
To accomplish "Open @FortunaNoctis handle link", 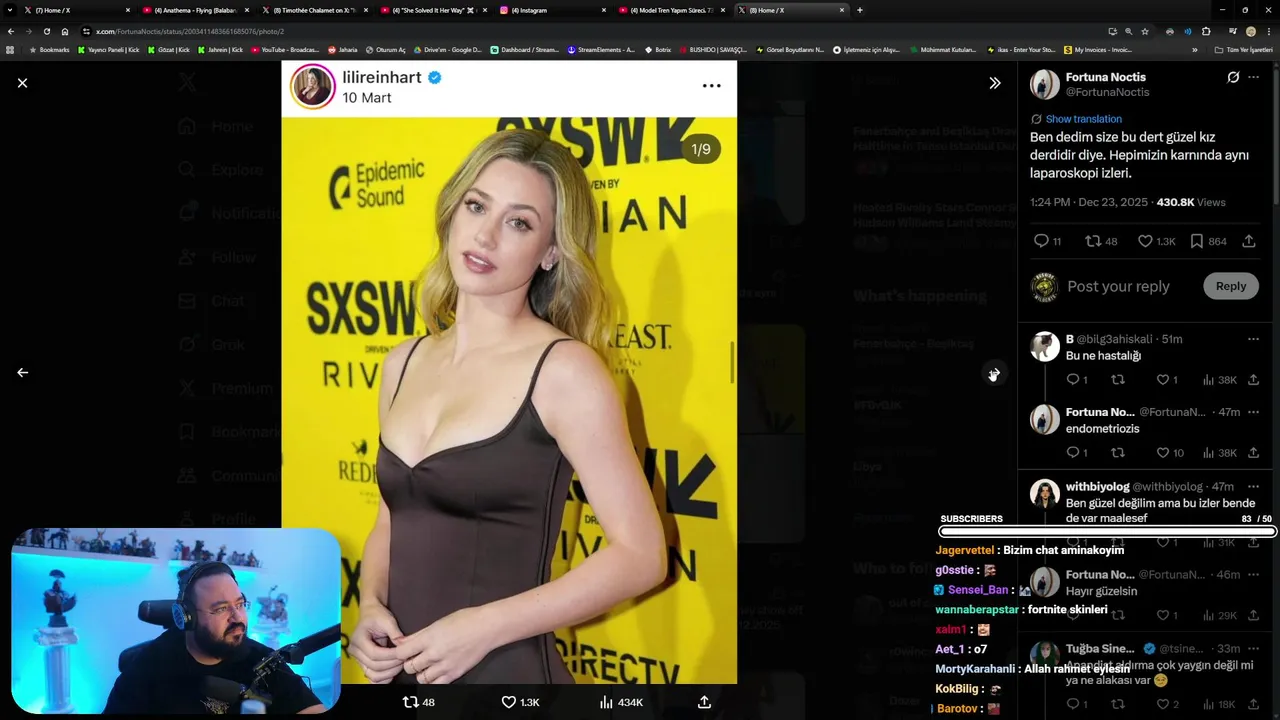I will point(1107,92).
